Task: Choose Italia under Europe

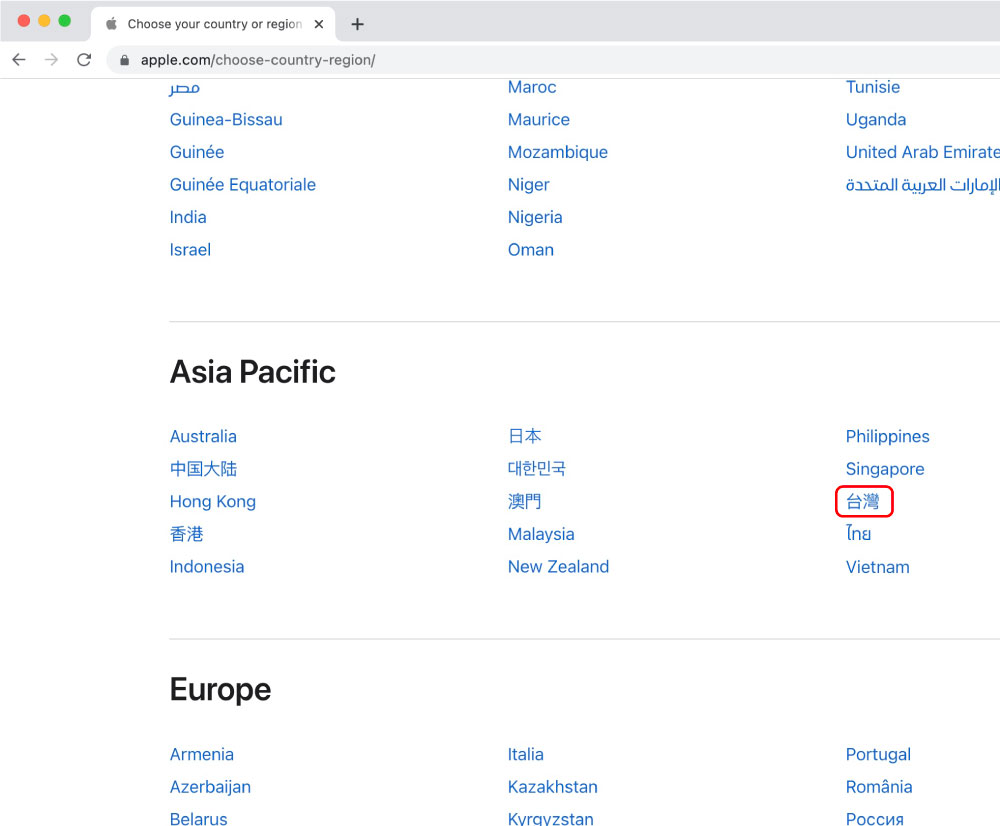Action: click(x=526, y=755)
